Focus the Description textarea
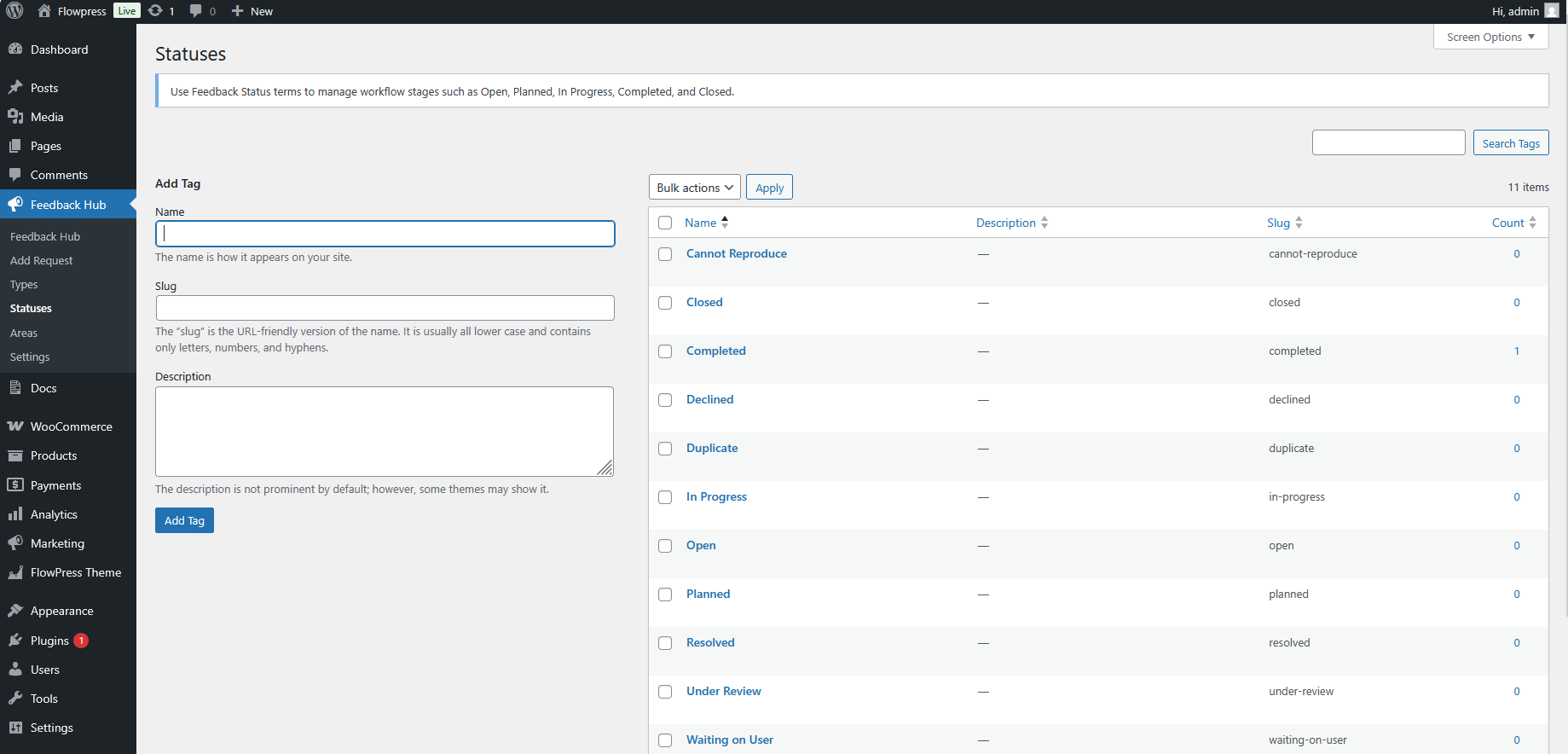This screenshot has height=754, width=1568. (385, 432)
